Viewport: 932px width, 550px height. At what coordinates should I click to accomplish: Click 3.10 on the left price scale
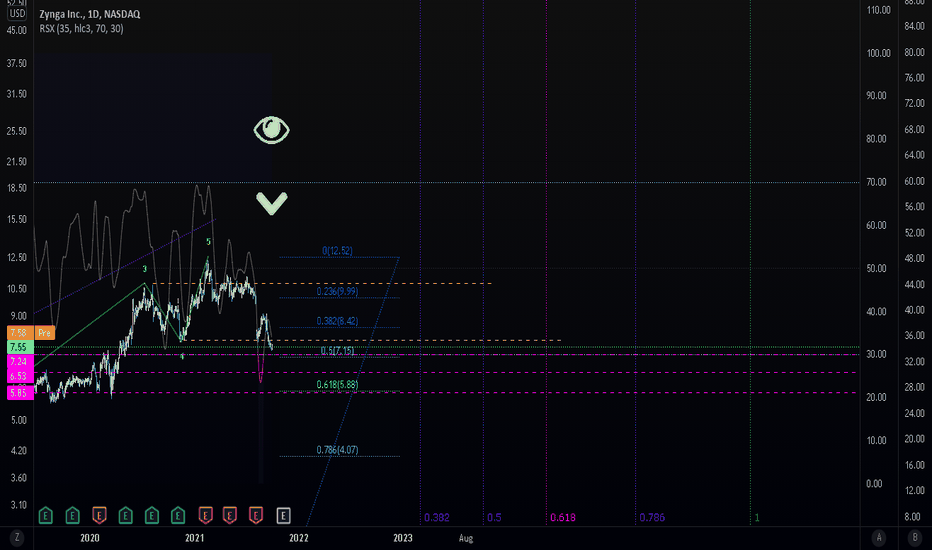click(18, 505)
